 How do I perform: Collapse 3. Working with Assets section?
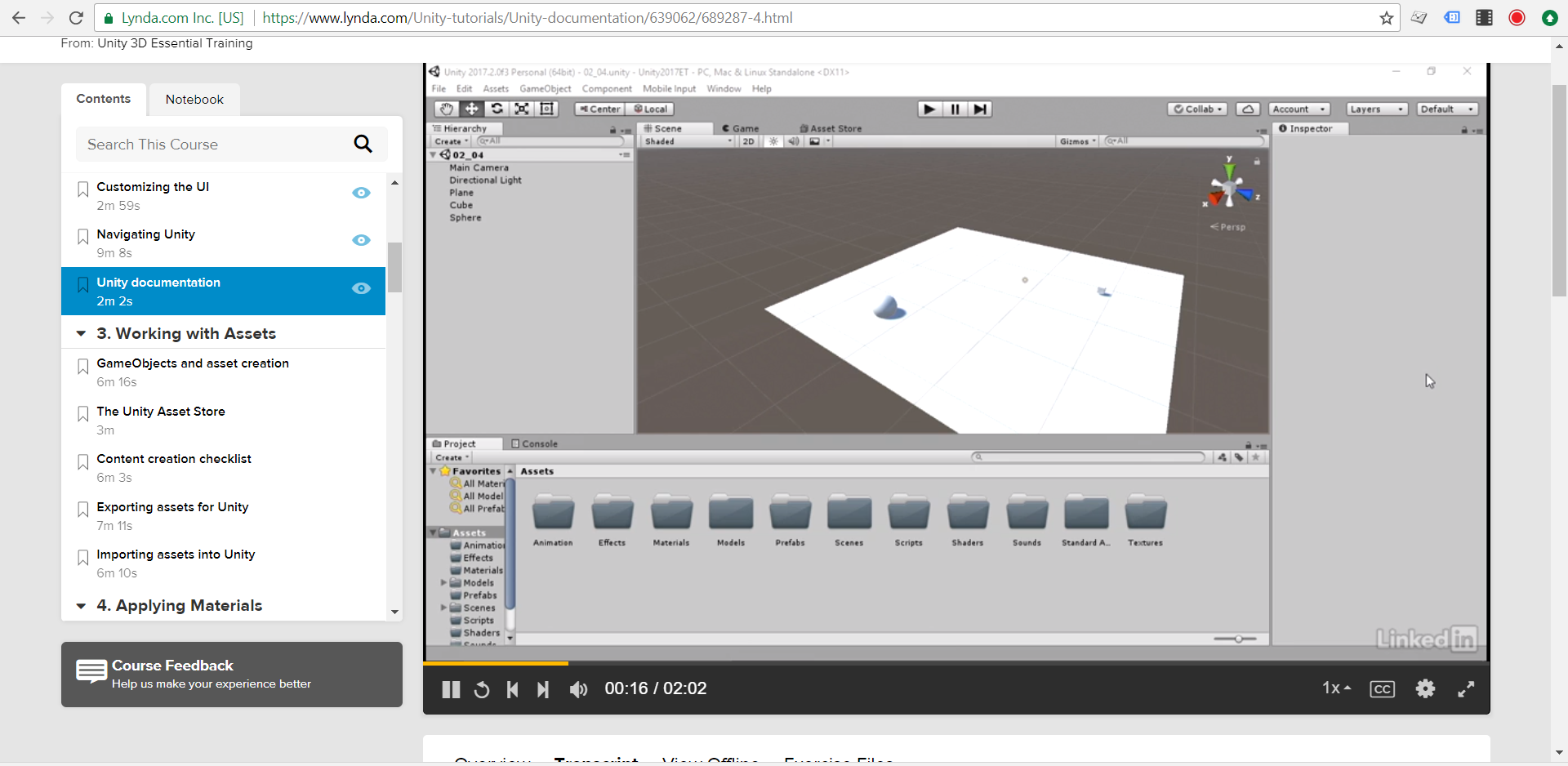81,333
